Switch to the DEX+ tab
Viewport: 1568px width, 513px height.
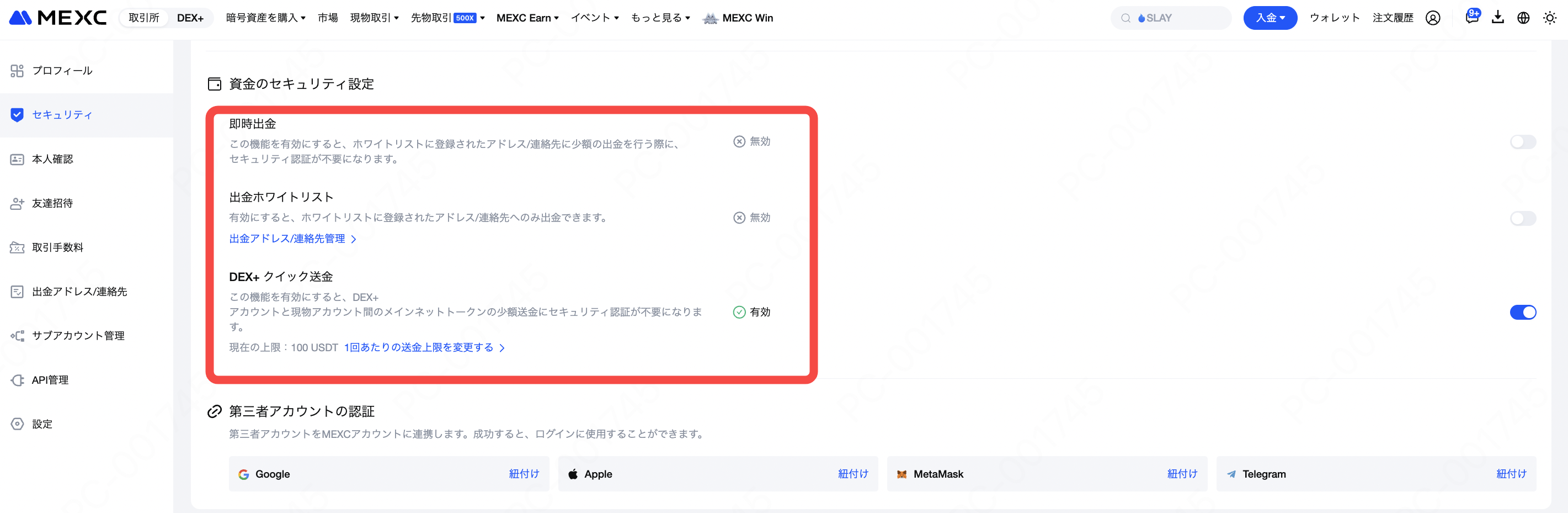(190, 18)
